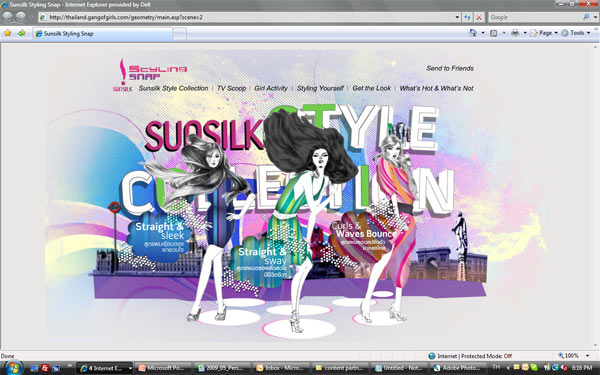Click Show Desktop quick launch icon
The image size is (600, 375).
[34, 368]
